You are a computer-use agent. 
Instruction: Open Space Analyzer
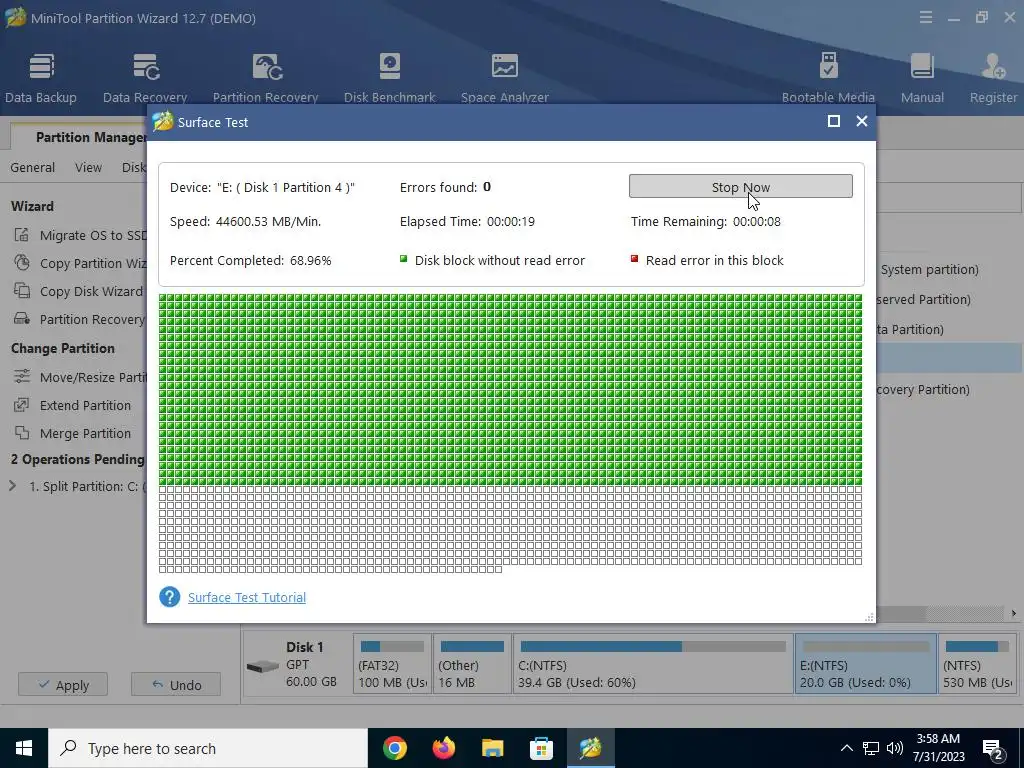click(x=504, y=78)
